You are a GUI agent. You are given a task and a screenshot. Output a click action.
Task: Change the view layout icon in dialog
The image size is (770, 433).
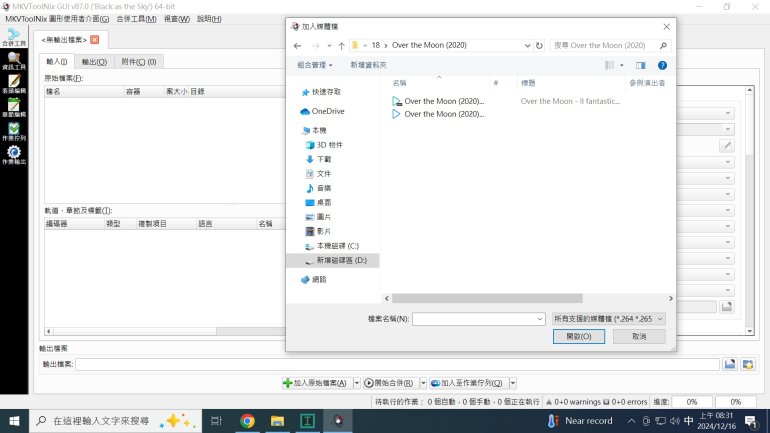click(609, 65)
